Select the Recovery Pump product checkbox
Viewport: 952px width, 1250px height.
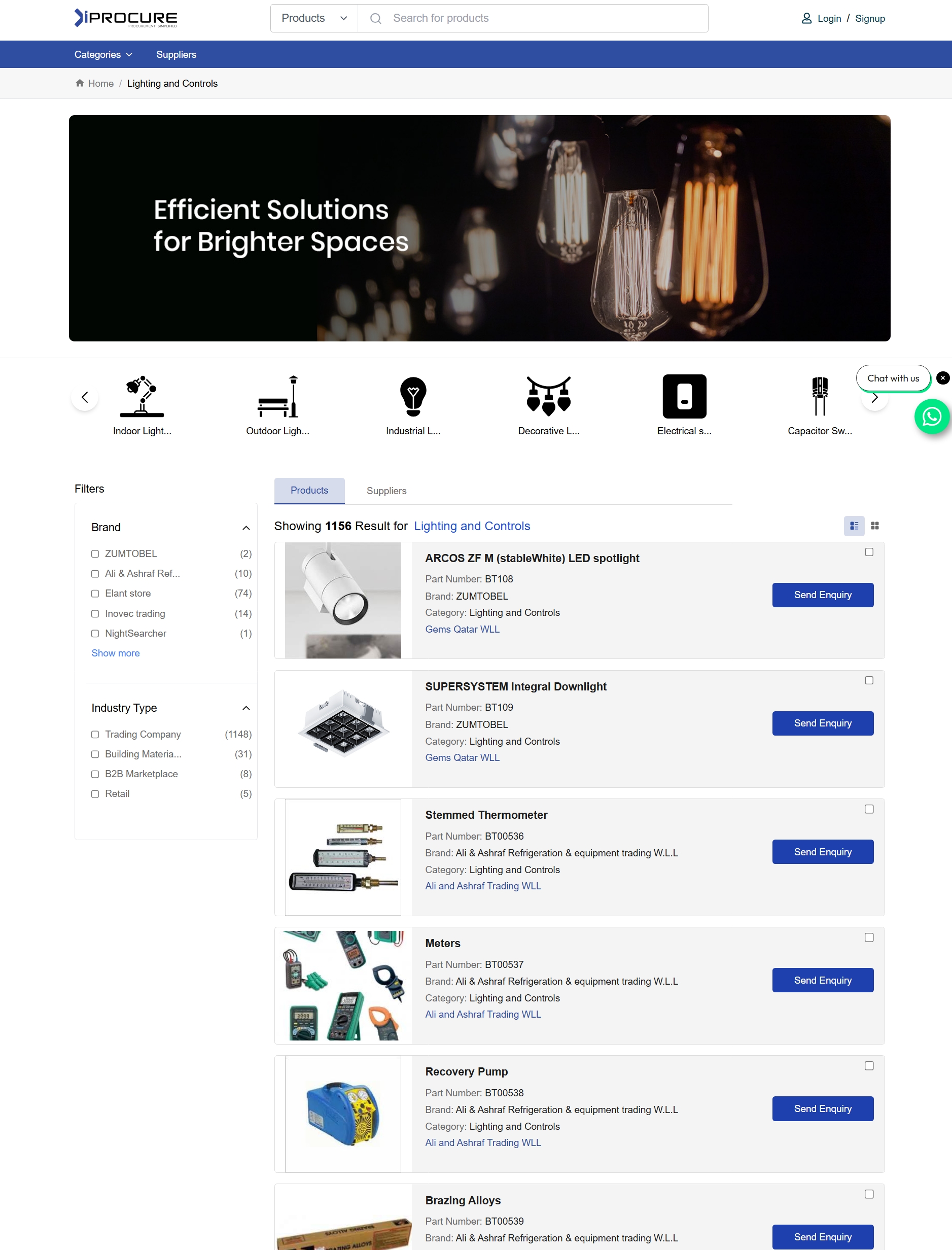coord(869,1066)
